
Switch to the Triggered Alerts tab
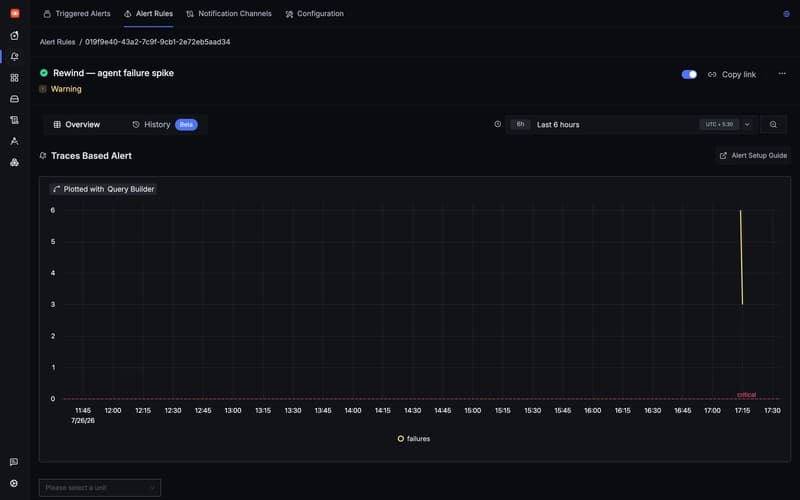(x=77, y=14)
